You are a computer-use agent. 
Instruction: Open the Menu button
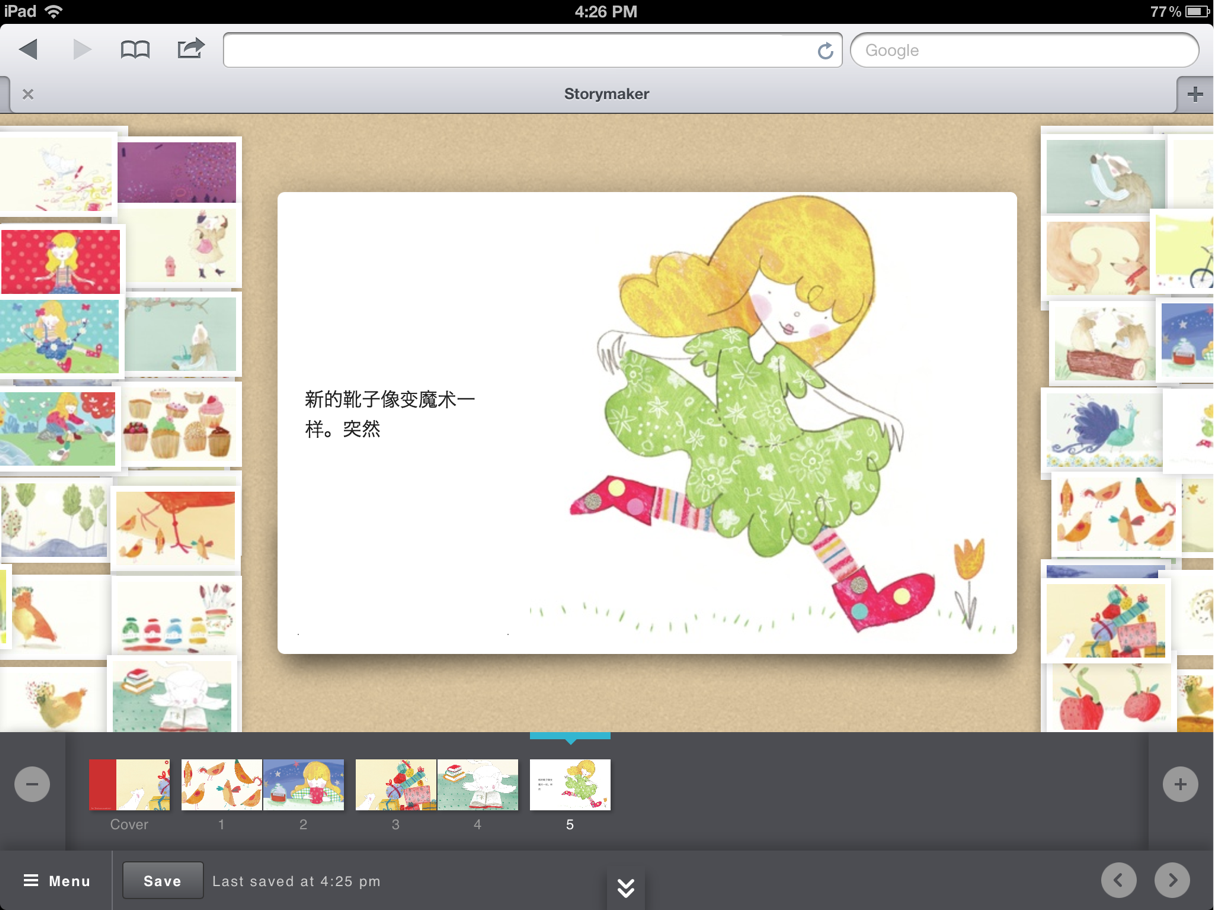[x=57, y=881]
